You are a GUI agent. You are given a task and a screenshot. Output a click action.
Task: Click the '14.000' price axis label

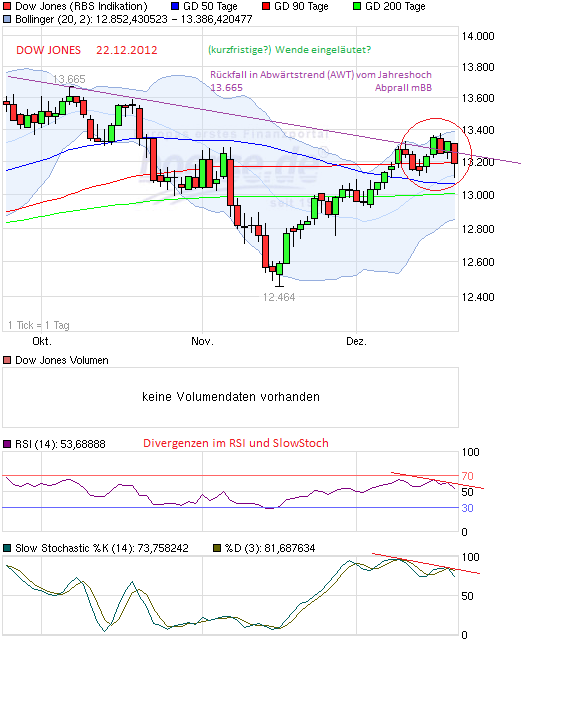[x=478, y=36]
